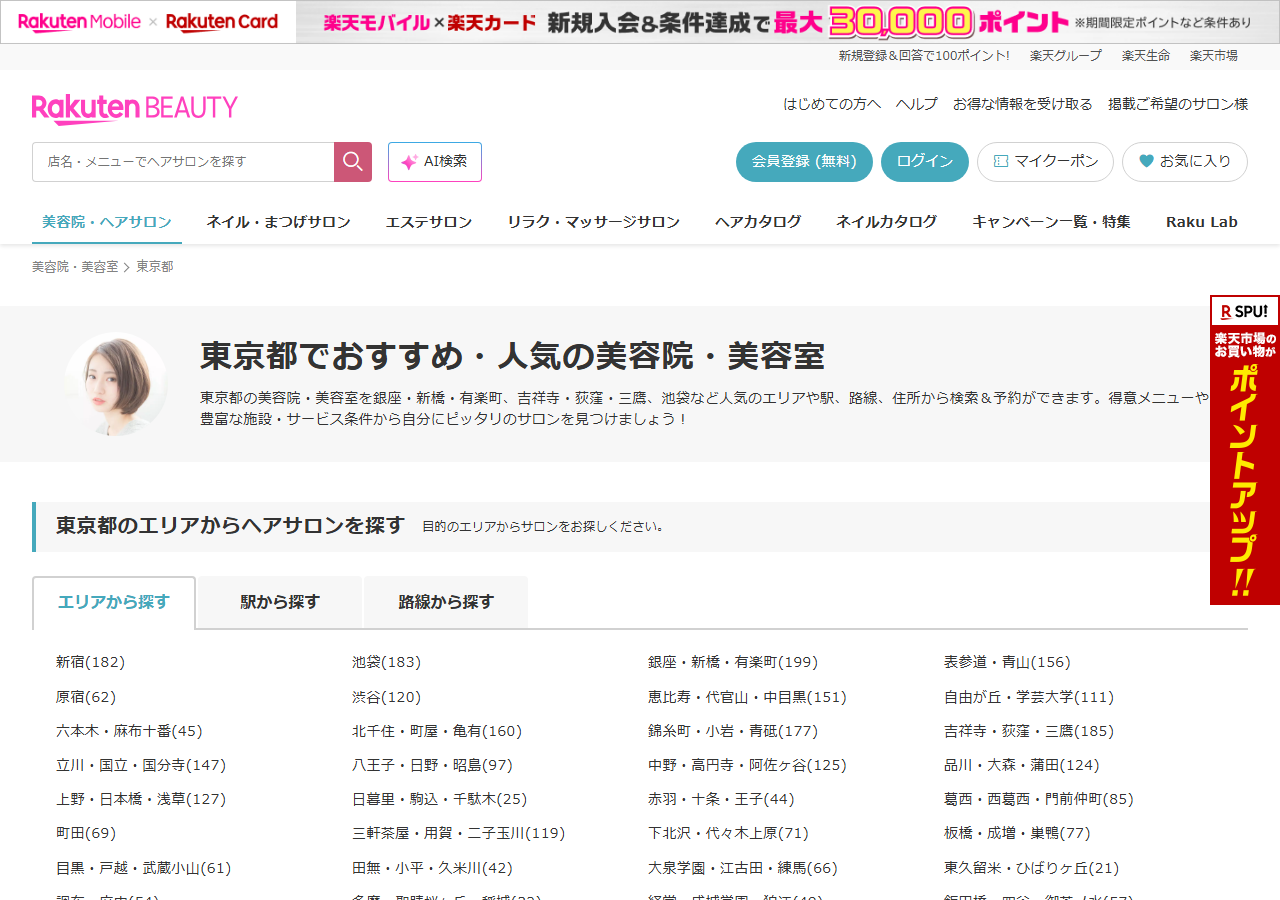Switch to 路線から探す tab
The height and width of the screenshot is (900, 1280).
[x=446, y=602]
